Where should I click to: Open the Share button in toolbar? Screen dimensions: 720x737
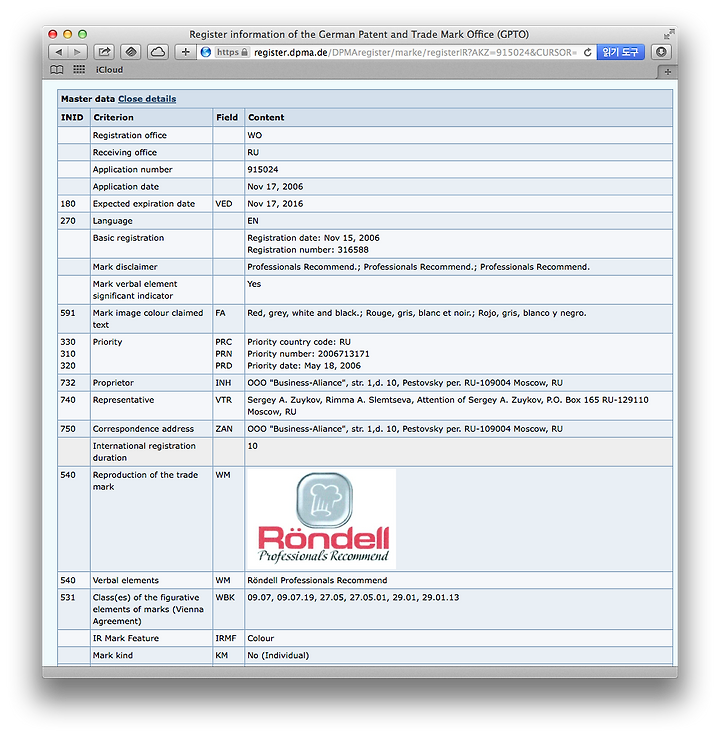104,52
